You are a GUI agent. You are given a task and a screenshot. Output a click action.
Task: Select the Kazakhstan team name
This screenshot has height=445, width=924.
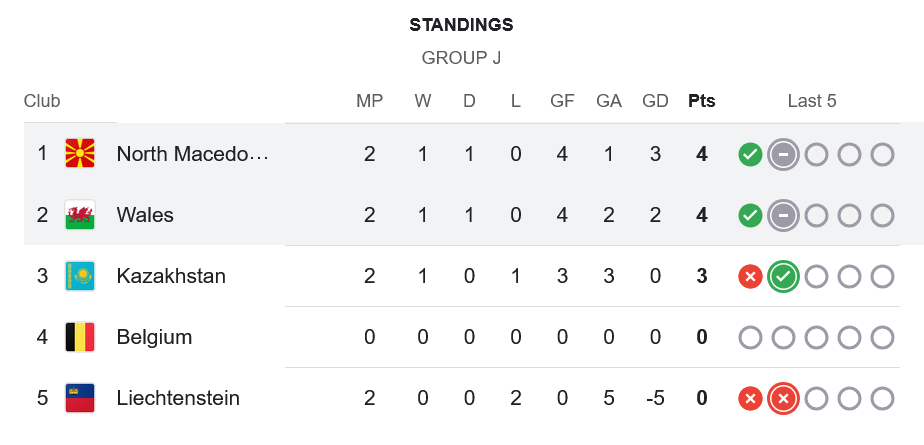coord(171,276)
